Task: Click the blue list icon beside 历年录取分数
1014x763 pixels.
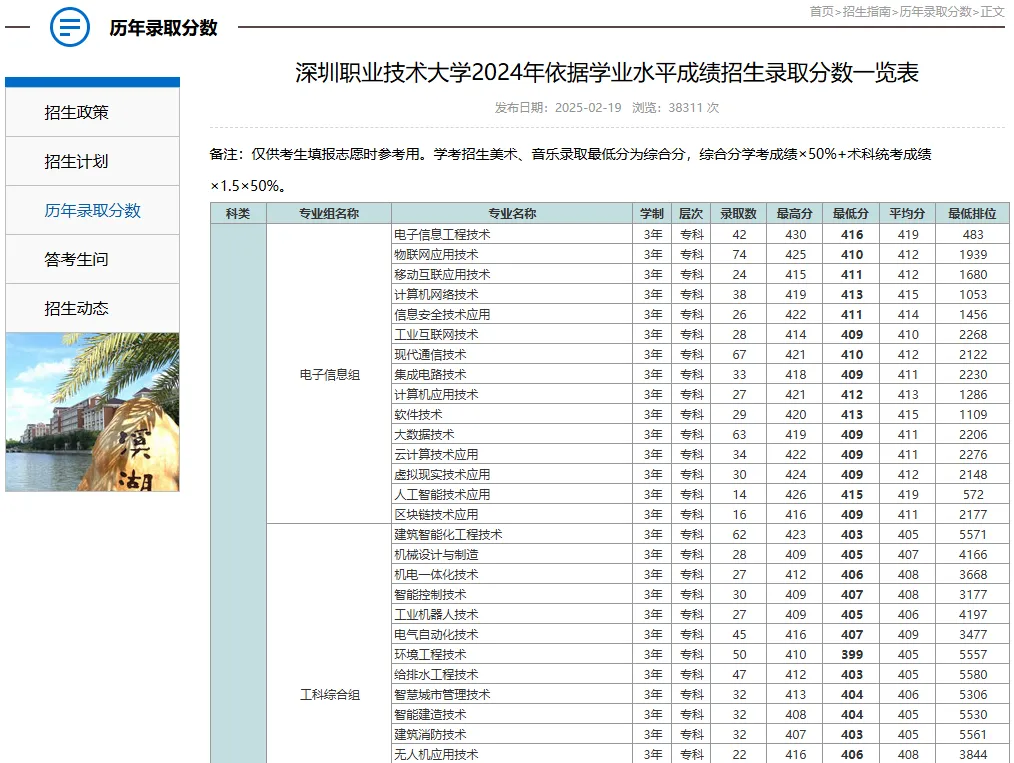Action: coord(70,27)
